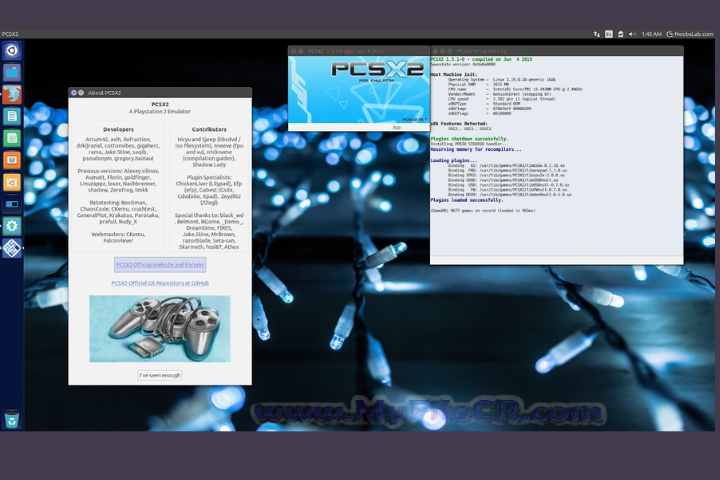Open the keyboard layout indicator
Viewport: 720px width, 480px height.
point(608,34)
